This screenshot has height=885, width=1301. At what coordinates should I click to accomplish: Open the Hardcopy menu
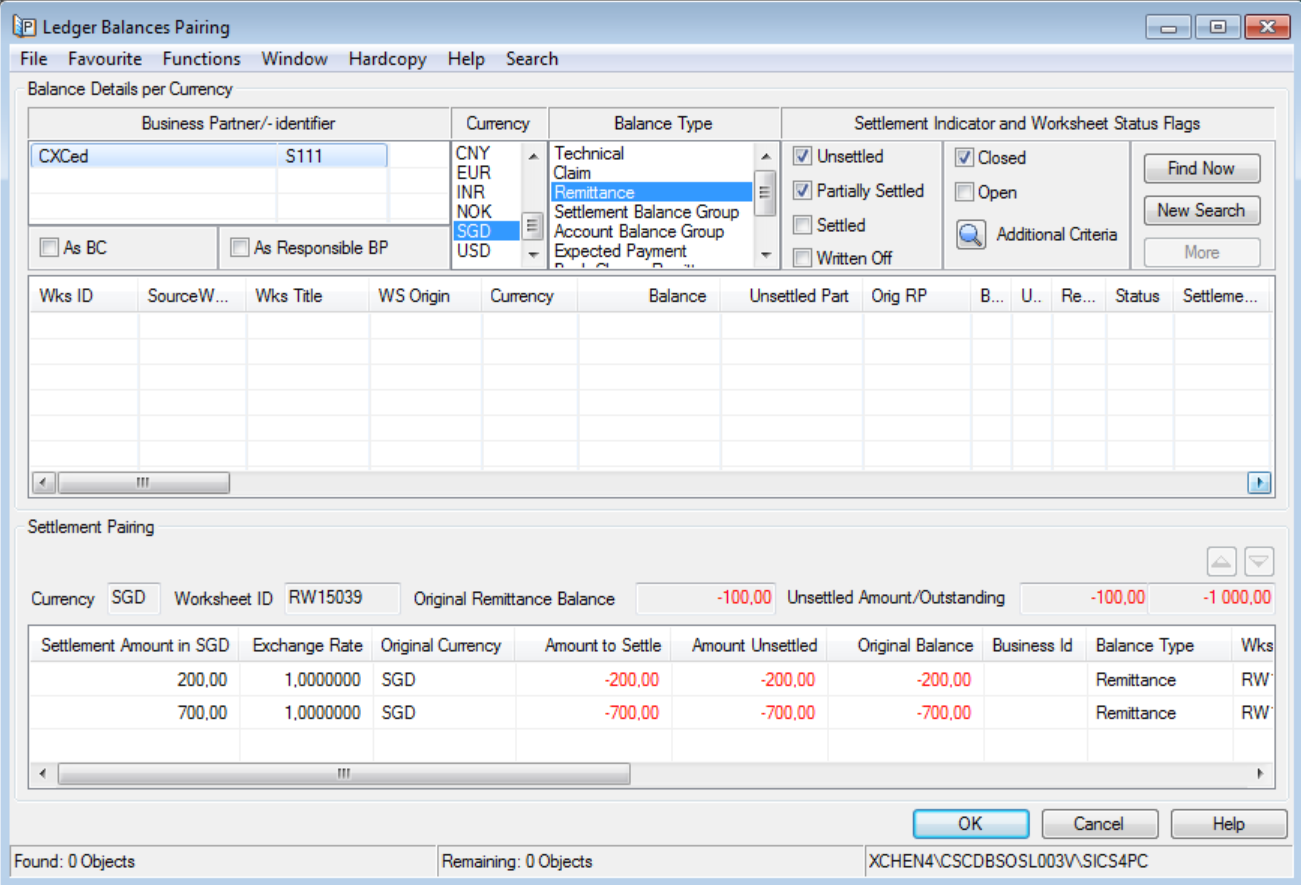(x=387, y=59)
